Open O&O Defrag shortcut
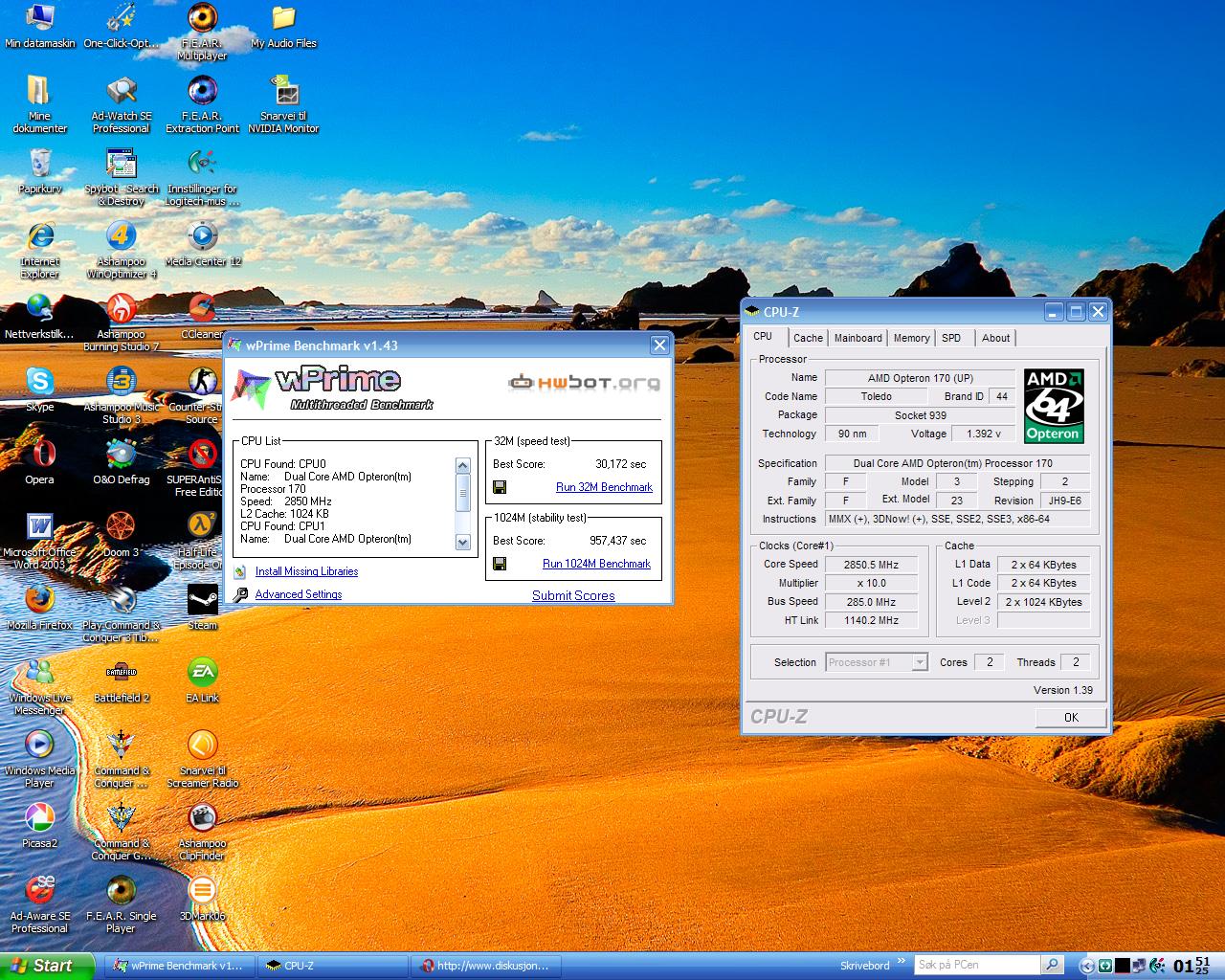This screenshot has width=1225, height=980. pos(121,455)
